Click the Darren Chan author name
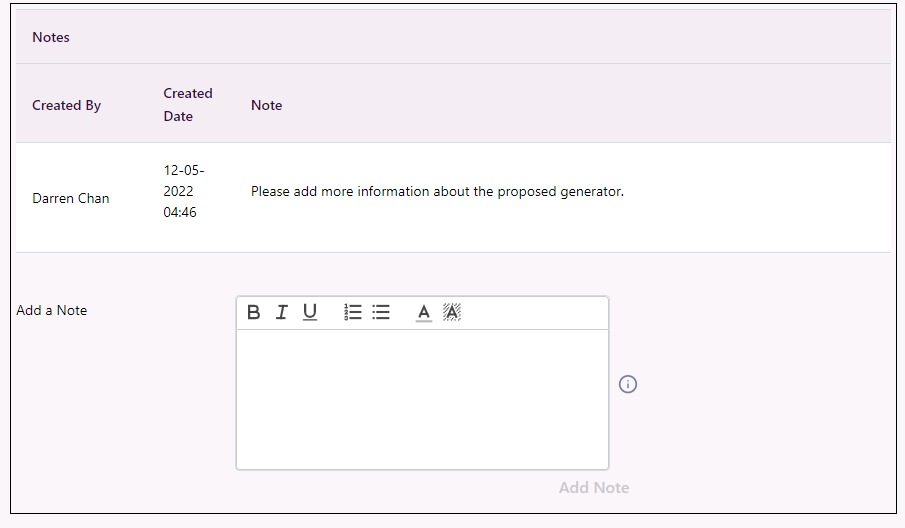 (x=70, y=198)
